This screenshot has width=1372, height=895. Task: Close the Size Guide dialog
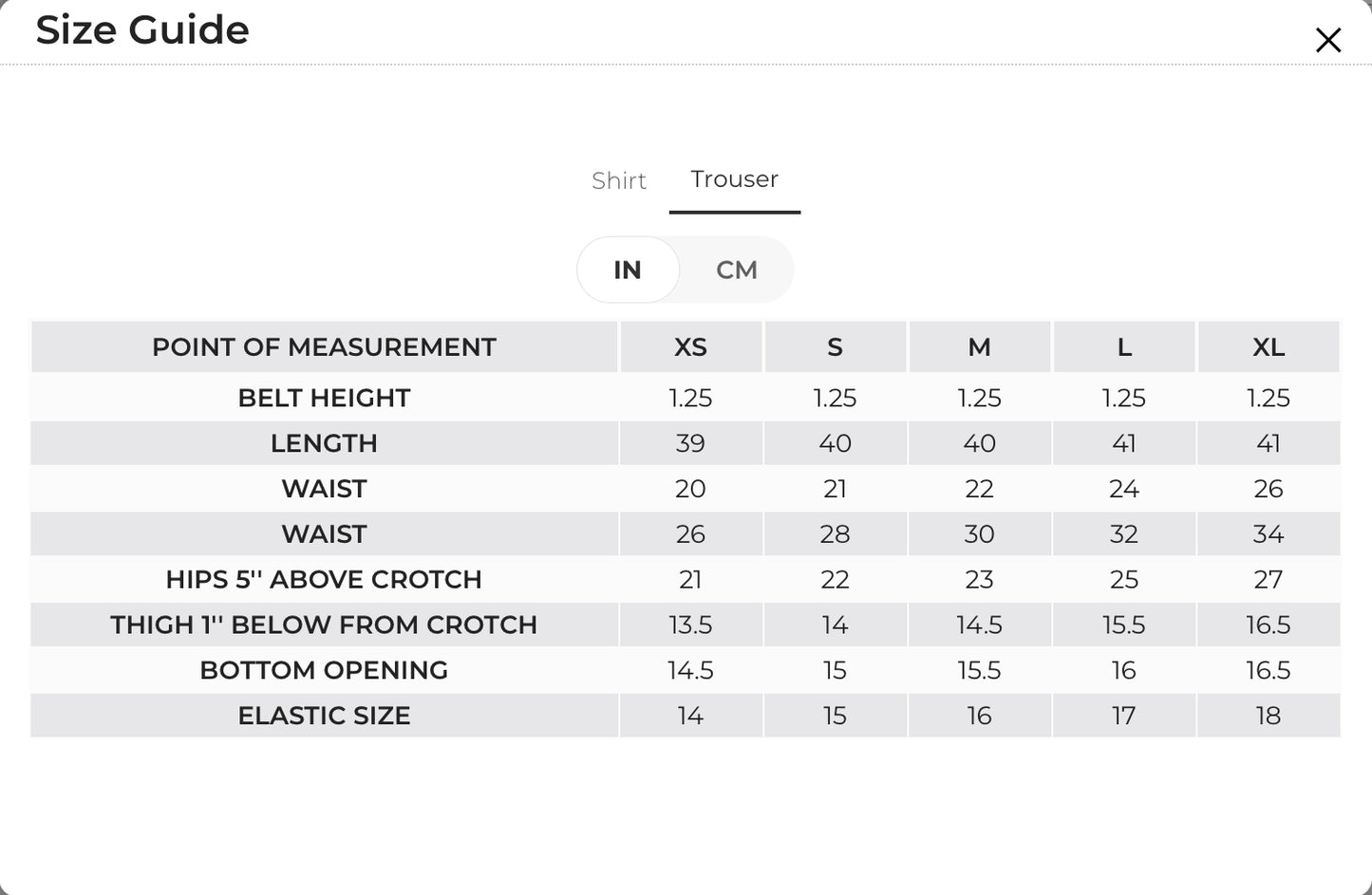coord(1327,40)
